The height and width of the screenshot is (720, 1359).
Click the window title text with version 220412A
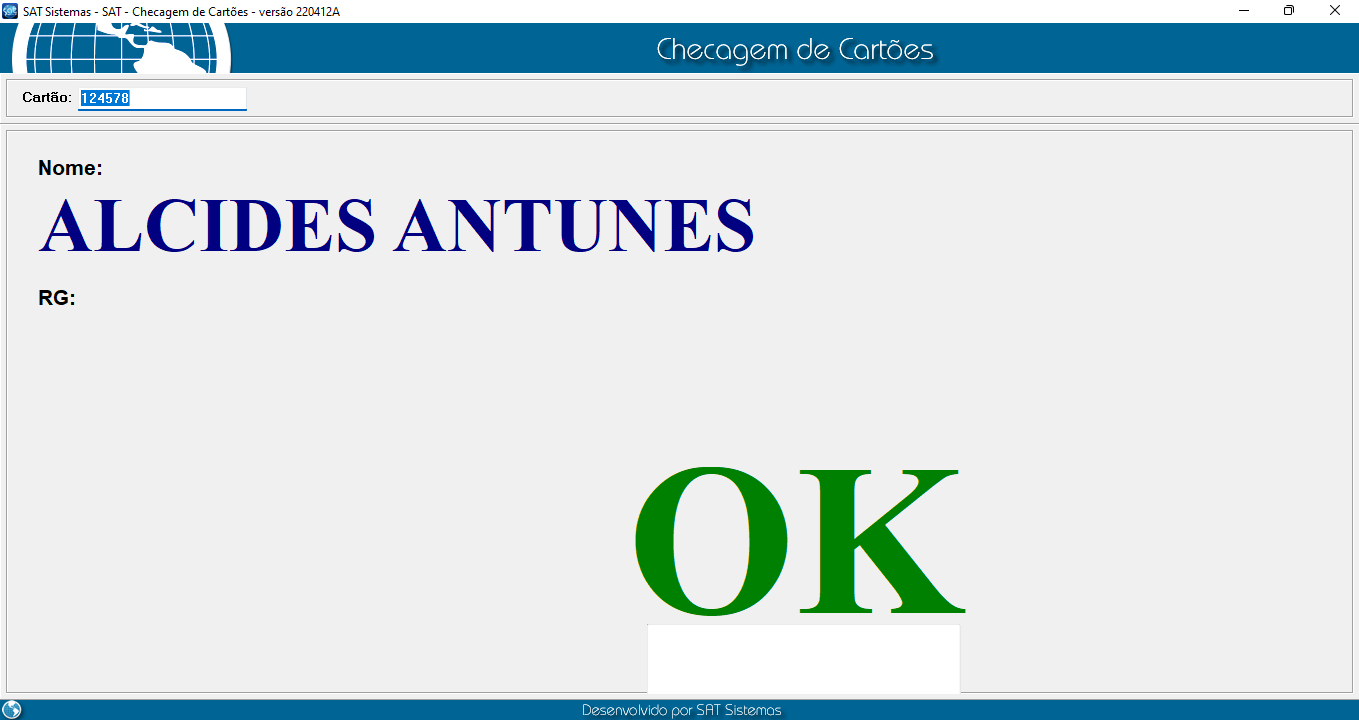(x=181, y=11)
